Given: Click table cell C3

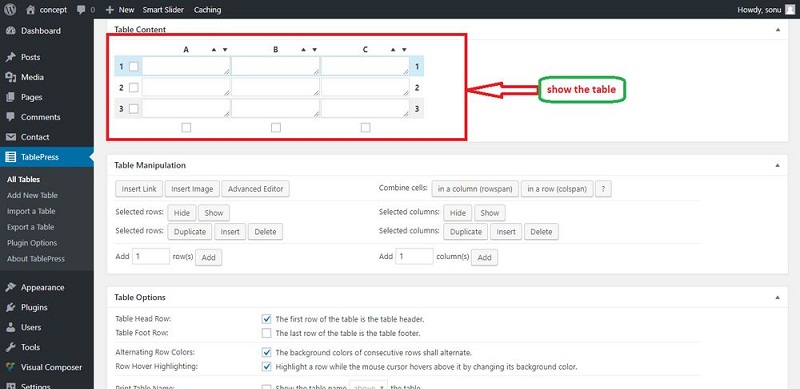Looking at the screenshot, I should pyautogui.click(x=365, y=109).
